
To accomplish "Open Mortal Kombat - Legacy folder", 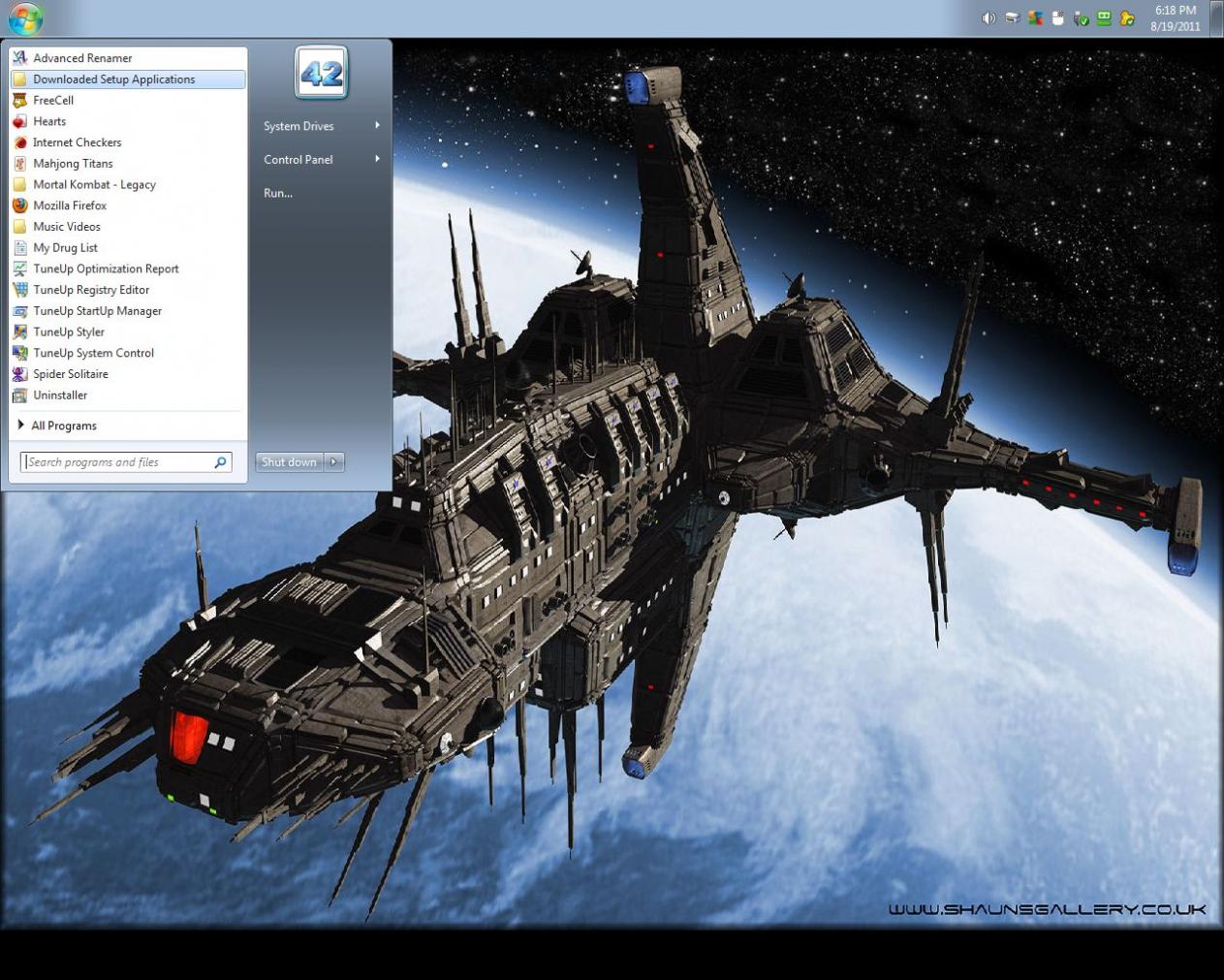I will point(127,185).
